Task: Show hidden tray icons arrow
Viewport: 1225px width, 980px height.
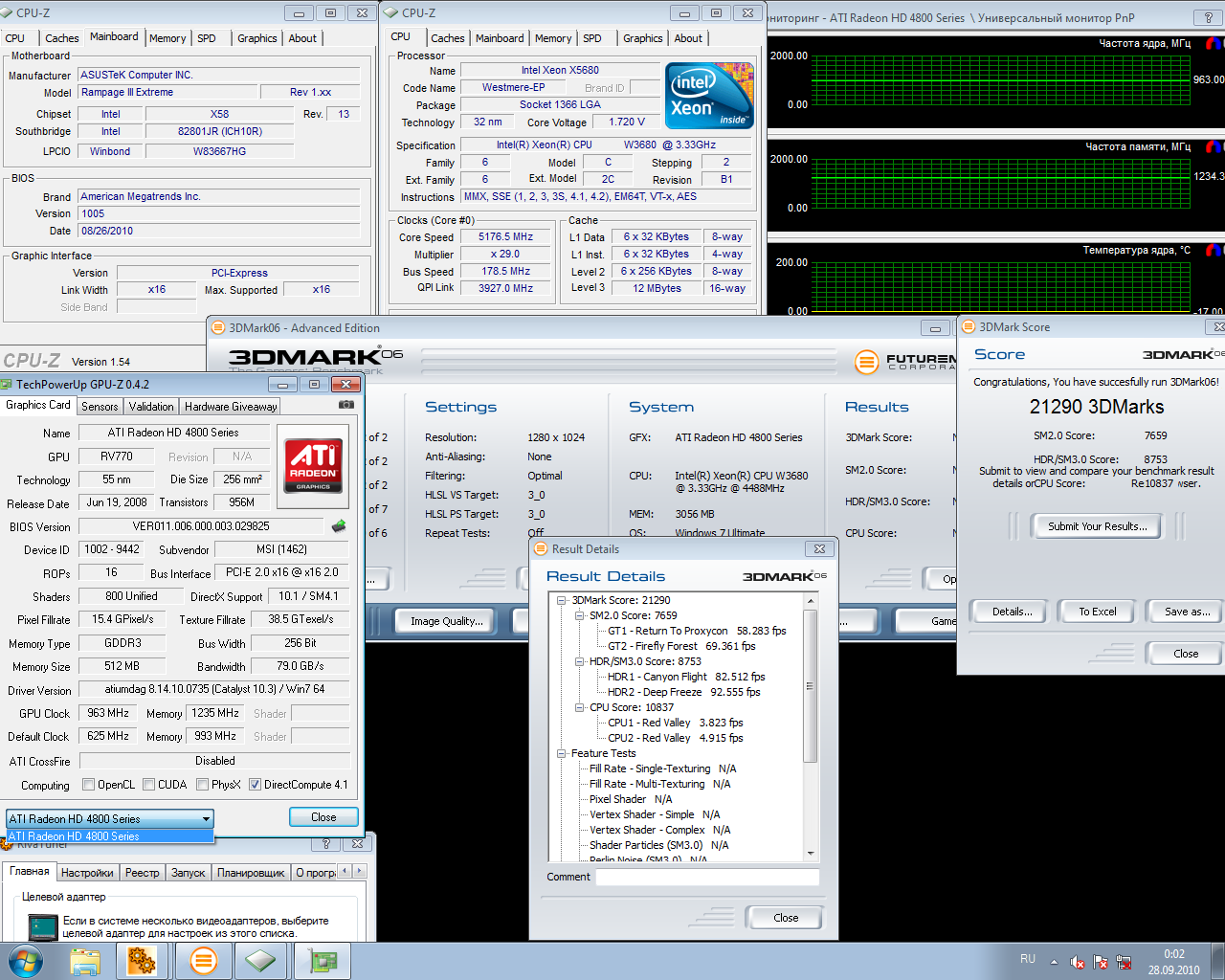Action: coord(1054,962)
